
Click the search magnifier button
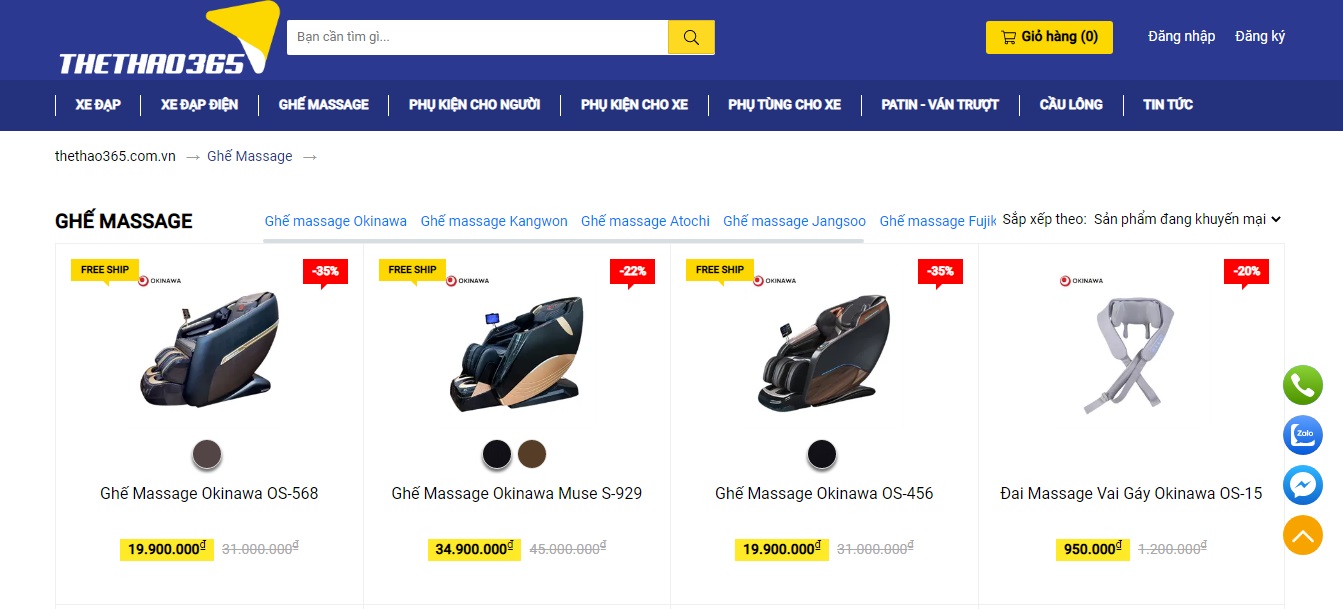(691, 38)
